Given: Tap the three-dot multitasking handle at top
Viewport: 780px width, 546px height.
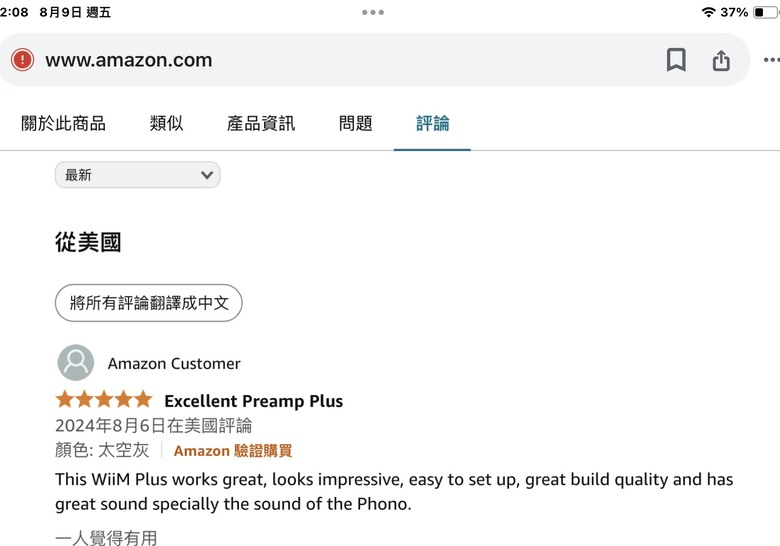Looking at the screenshot, I should click(x=373, y=12).
